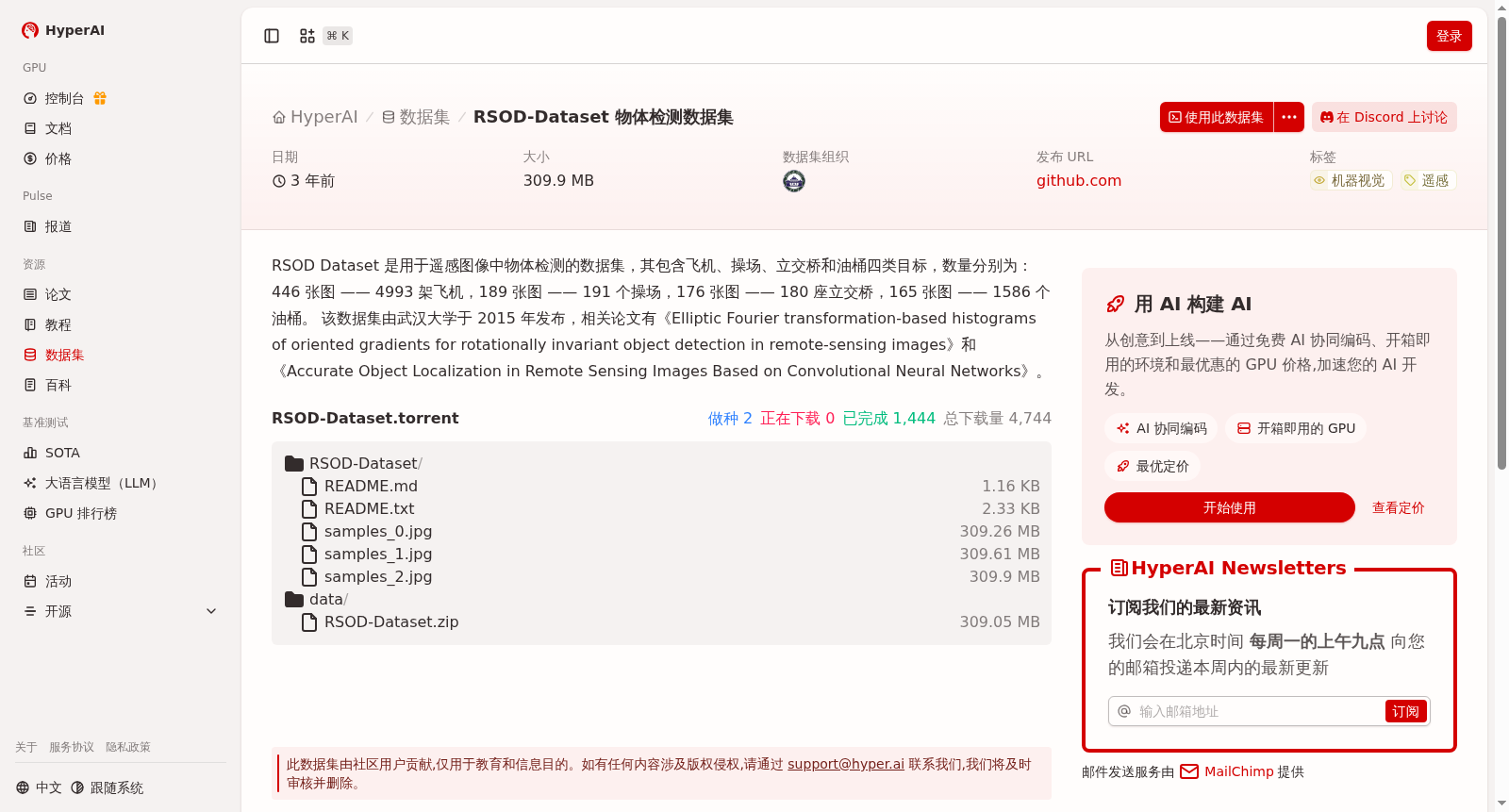Click the AI 协同编码 chip
The image size is (1509, 812).
(x=1161, y=428)
